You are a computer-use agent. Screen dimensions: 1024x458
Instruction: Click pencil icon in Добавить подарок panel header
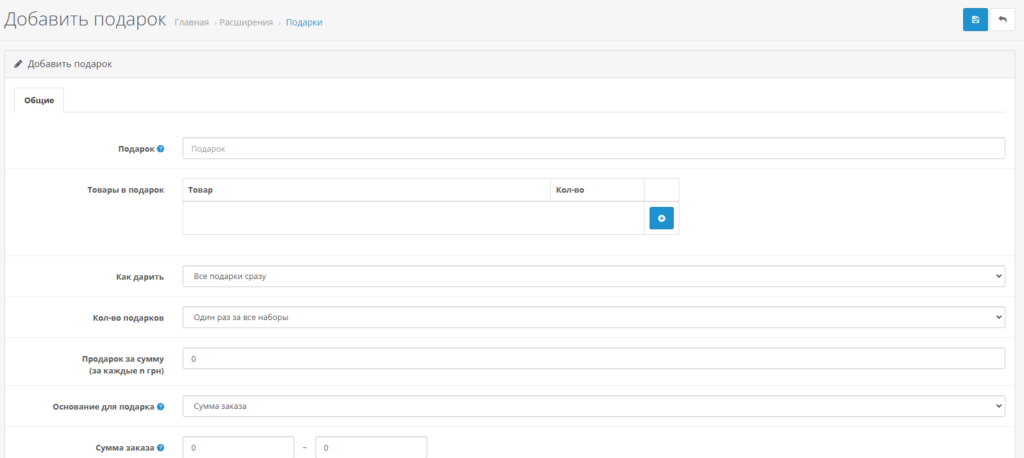point(18,64)
